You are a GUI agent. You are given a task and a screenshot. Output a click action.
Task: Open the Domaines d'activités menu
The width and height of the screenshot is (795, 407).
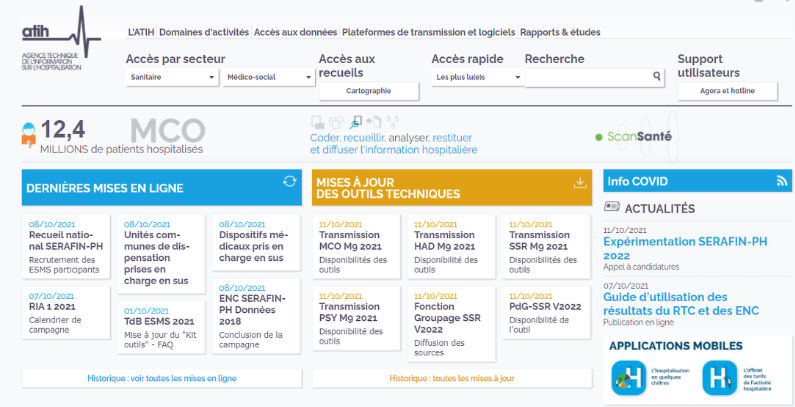click(x=204, y=32)
